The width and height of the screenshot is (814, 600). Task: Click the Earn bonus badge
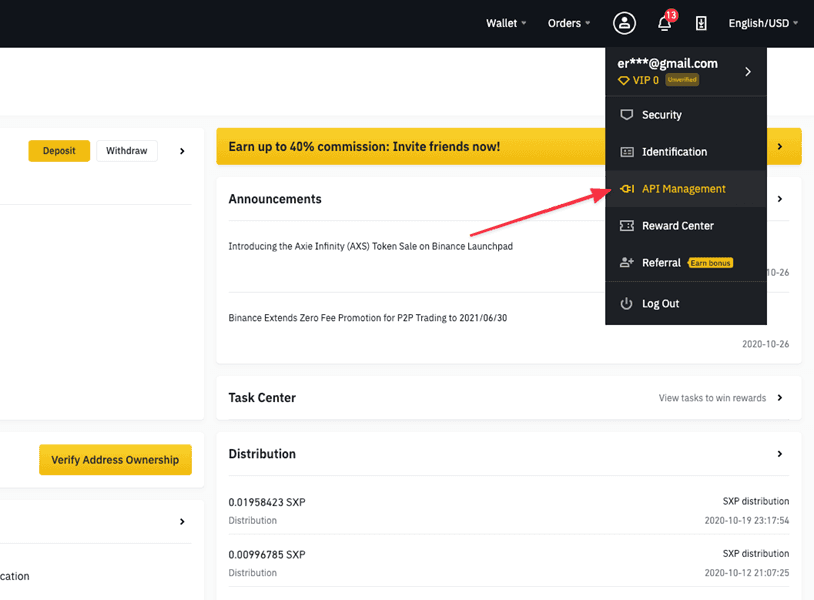point(710,263)
